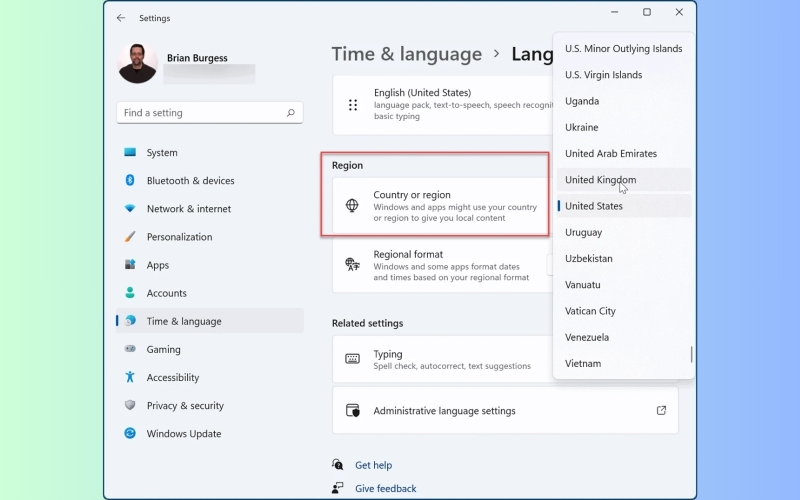
Task: Click the Accessibility figure icon in sidebar
Action: coord(130,377)
